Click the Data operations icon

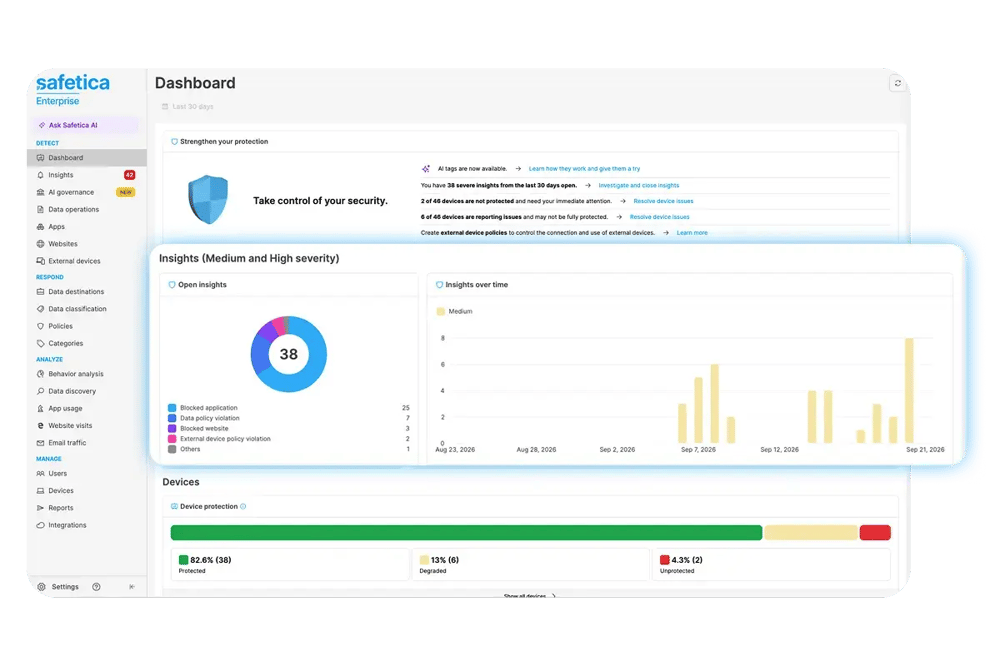(41, 209)
